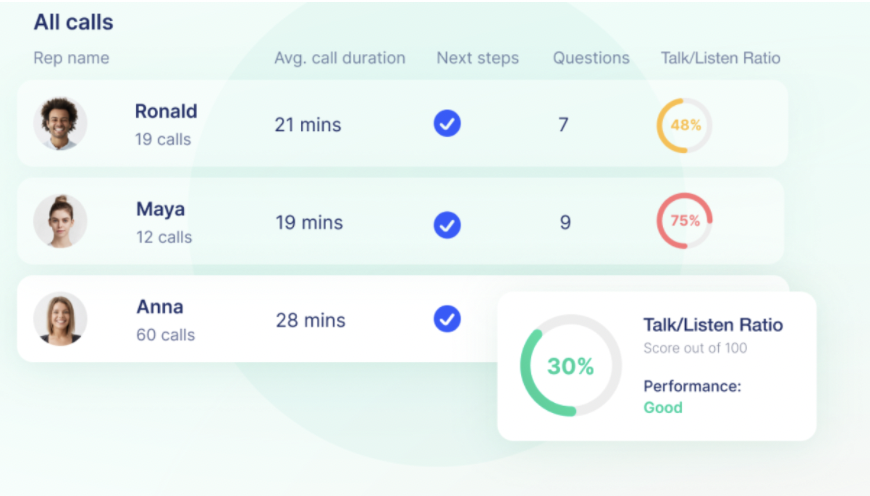The height and width of the screenshot is (496, 870).
Task: Open Anna's rep name link
Action: pos(160,307)
